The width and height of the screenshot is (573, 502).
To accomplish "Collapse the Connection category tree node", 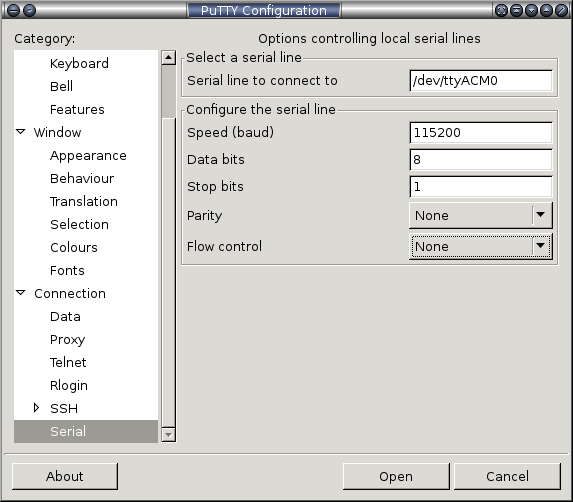I will 21,293.
